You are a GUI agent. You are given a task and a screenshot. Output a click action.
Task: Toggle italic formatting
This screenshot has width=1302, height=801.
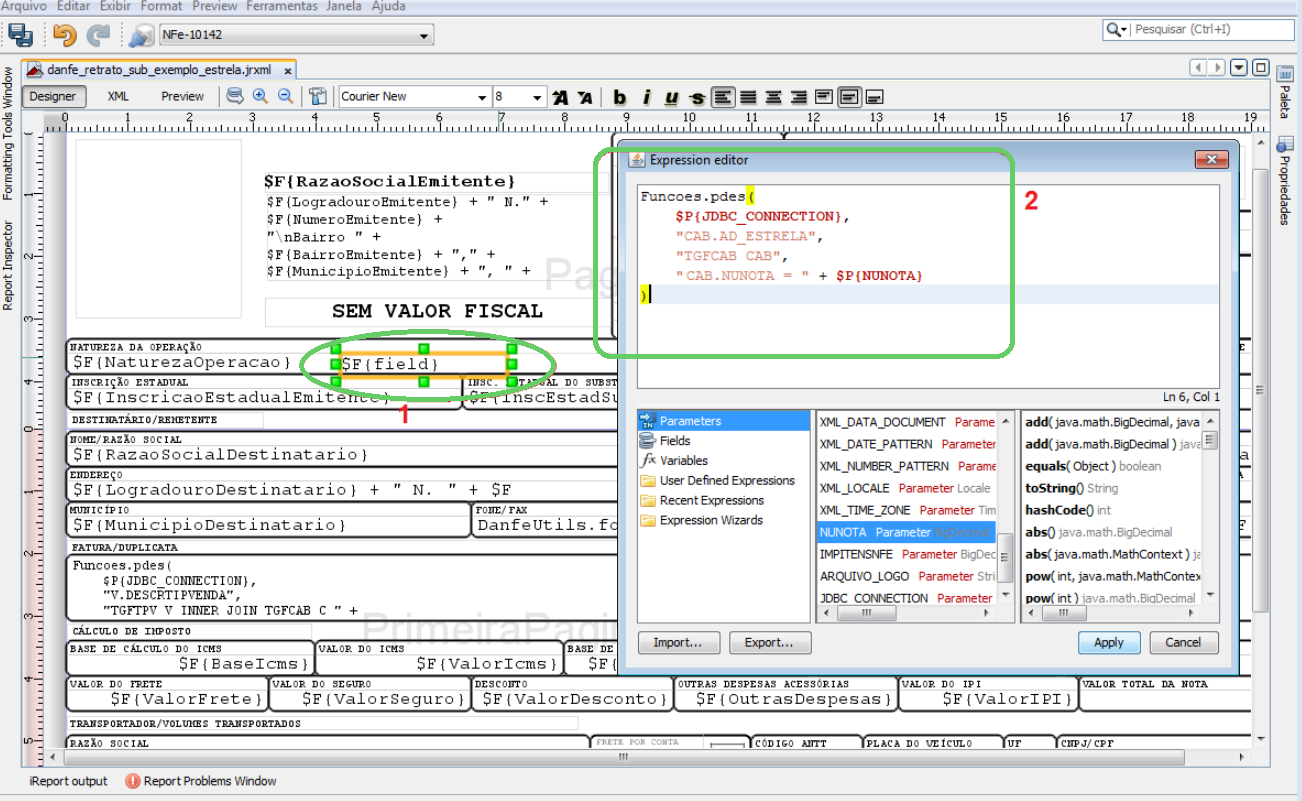click(x=646, y=97)
